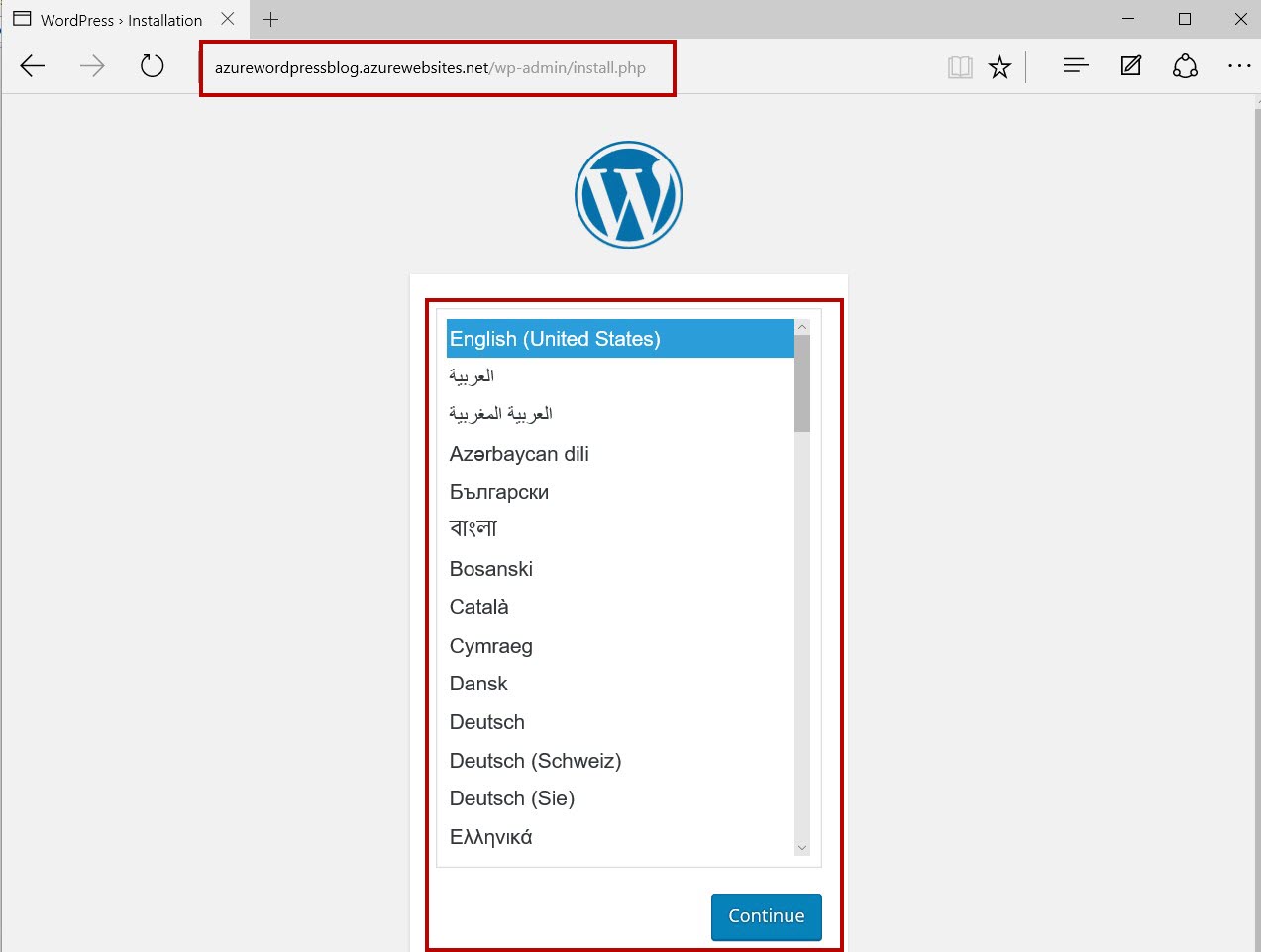Focus the address bar URL field
Viewport: 1261px width, 952px height.
point(438,67)
